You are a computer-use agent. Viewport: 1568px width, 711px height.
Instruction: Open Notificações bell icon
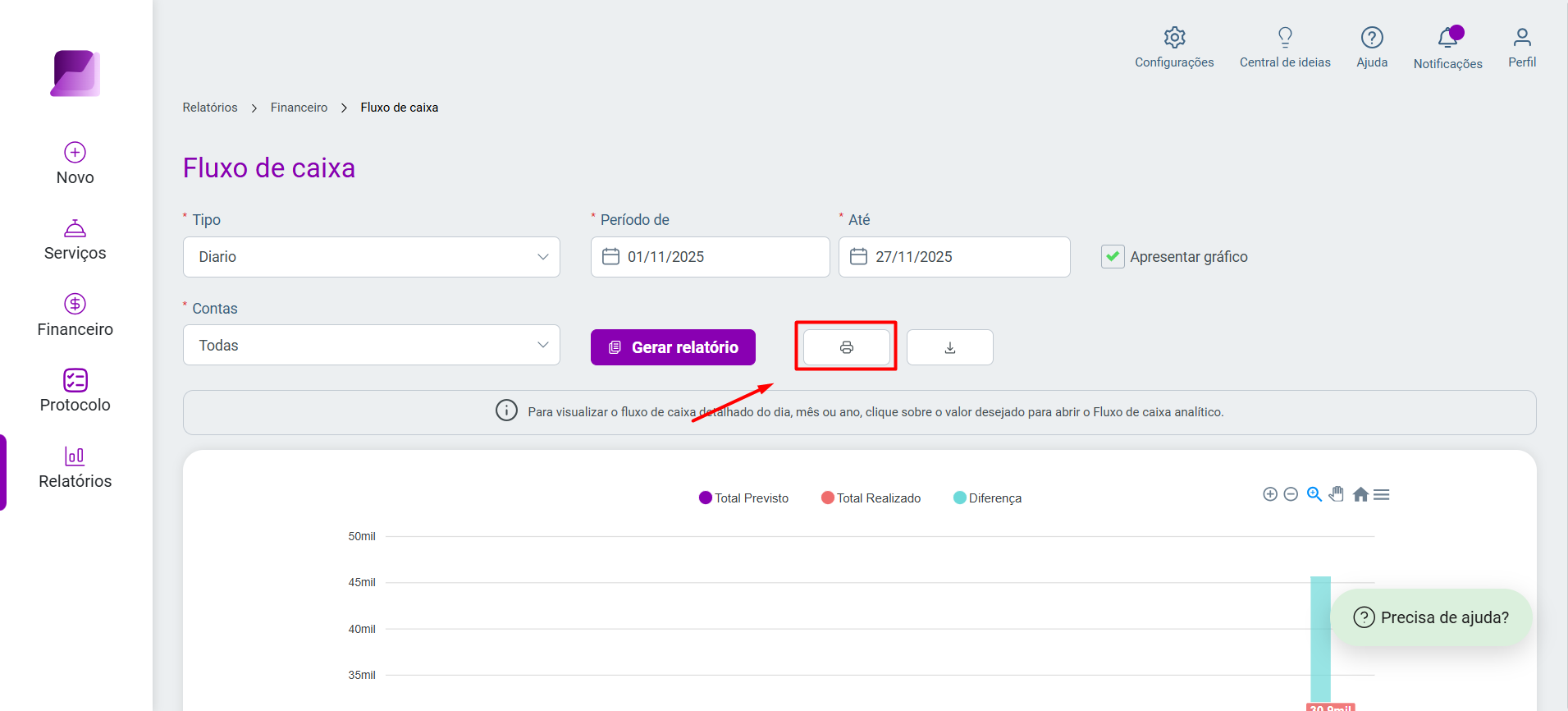tap(1448, 38)
